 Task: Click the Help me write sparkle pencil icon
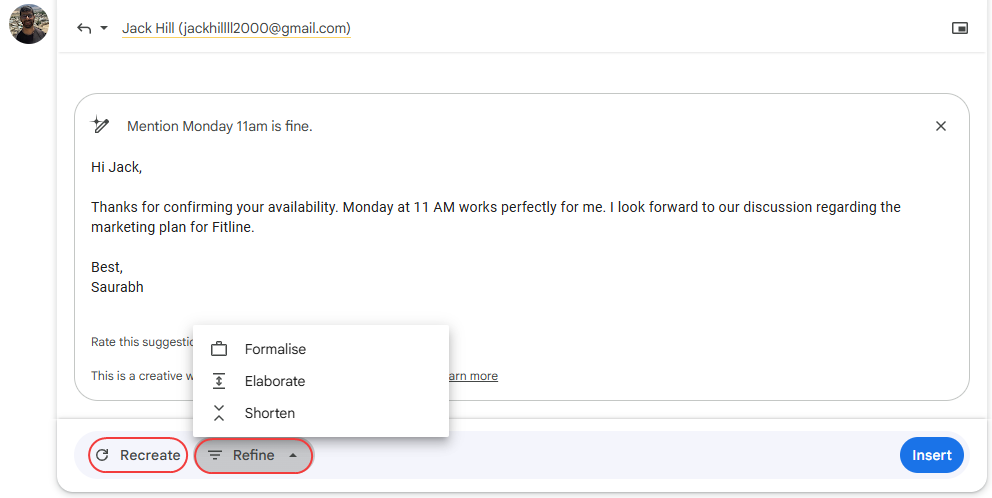click(100, 125)
